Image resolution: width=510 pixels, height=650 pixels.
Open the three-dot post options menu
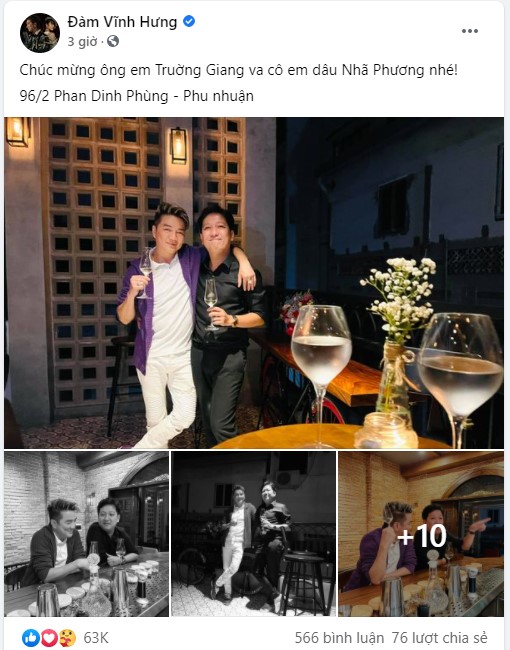(x=469, y=31)
